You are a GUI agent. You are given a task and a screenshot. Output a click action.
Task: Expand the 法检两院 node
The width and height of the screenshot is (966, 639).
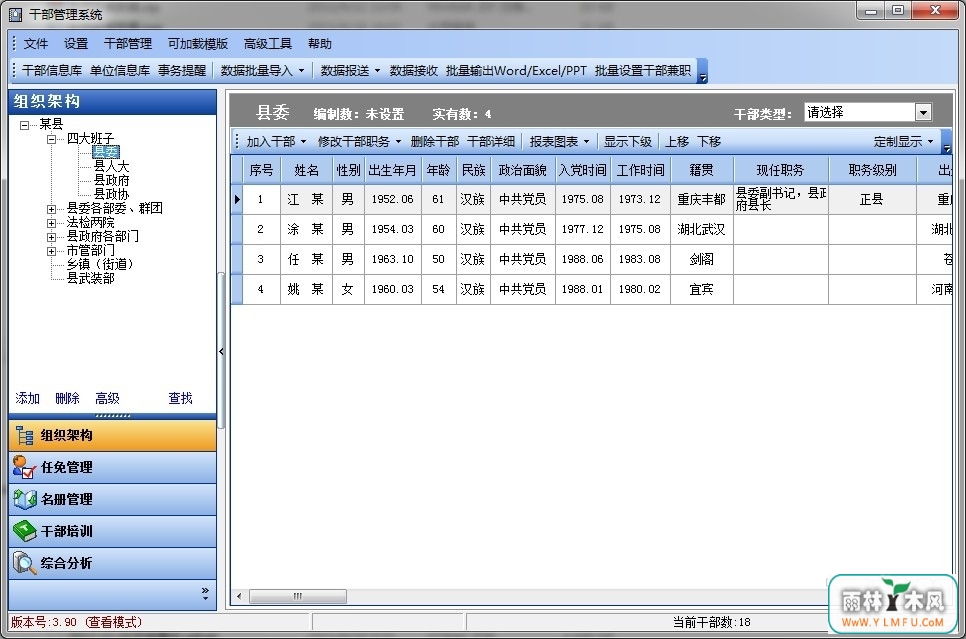click(52, 223)
